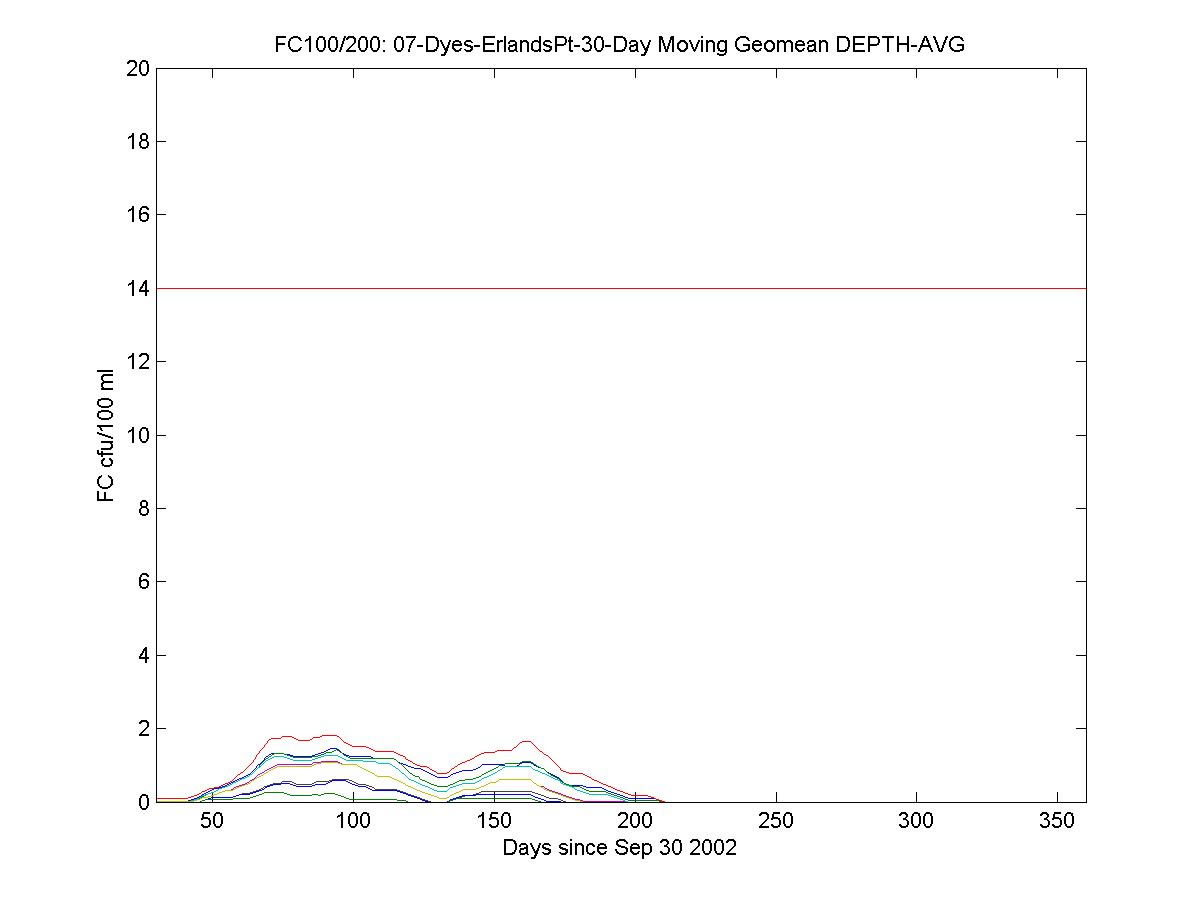Select the x-axis tick label 300
The image size is (1200, 901).
click(x=917, y=822)
